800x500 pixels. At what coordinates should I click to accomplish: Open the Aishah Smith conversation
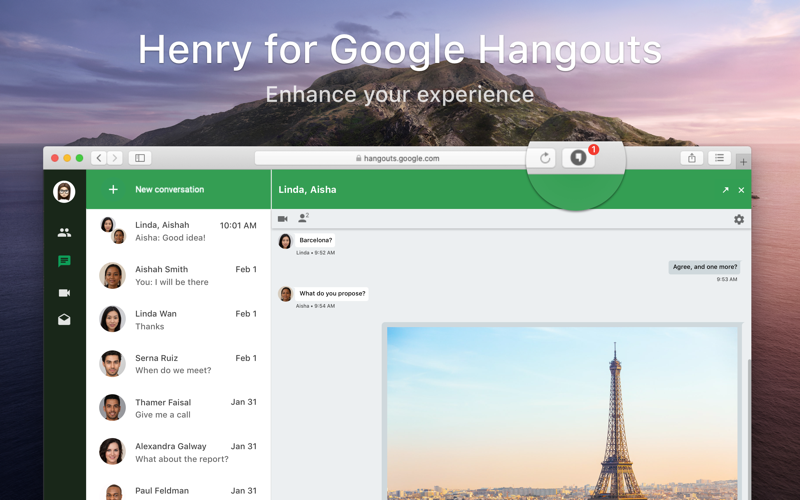pyautogui.click(x=179, y=276)
